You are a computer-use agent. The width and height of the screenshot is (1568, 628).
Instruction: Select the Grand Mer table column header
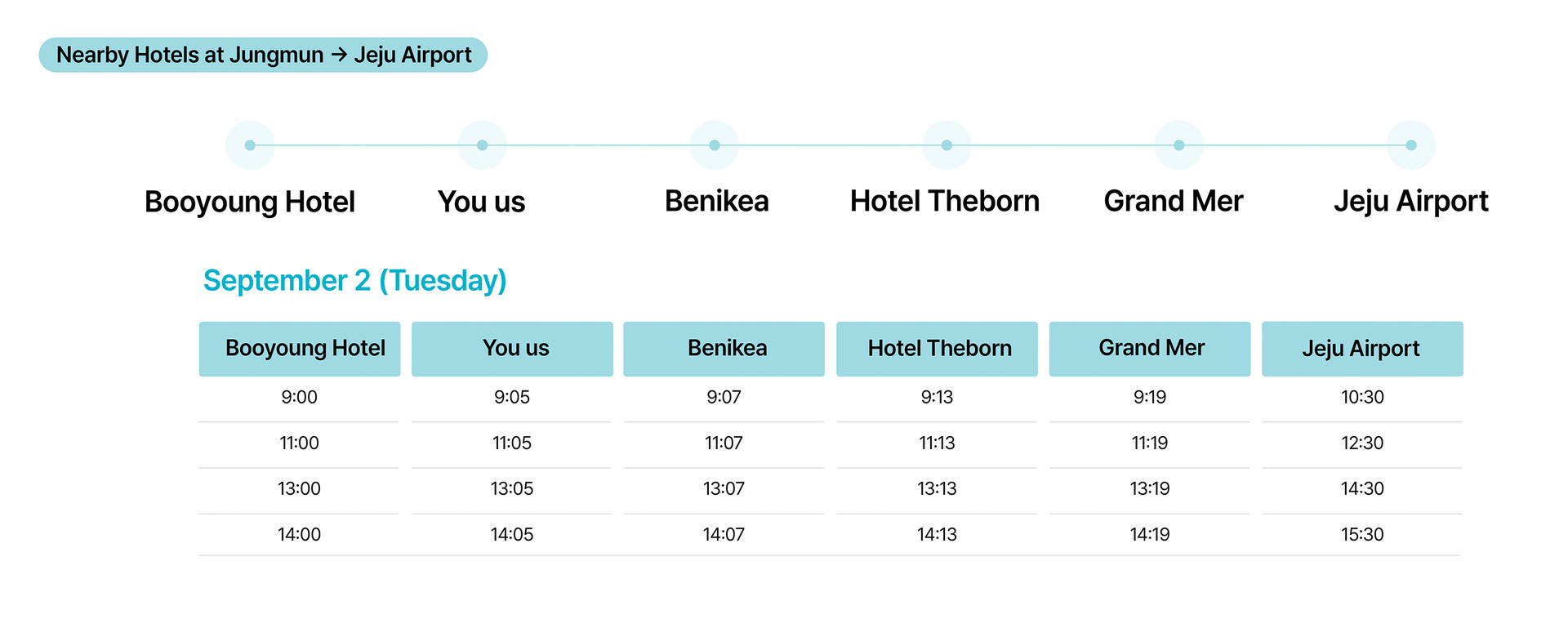[1150, 349]
